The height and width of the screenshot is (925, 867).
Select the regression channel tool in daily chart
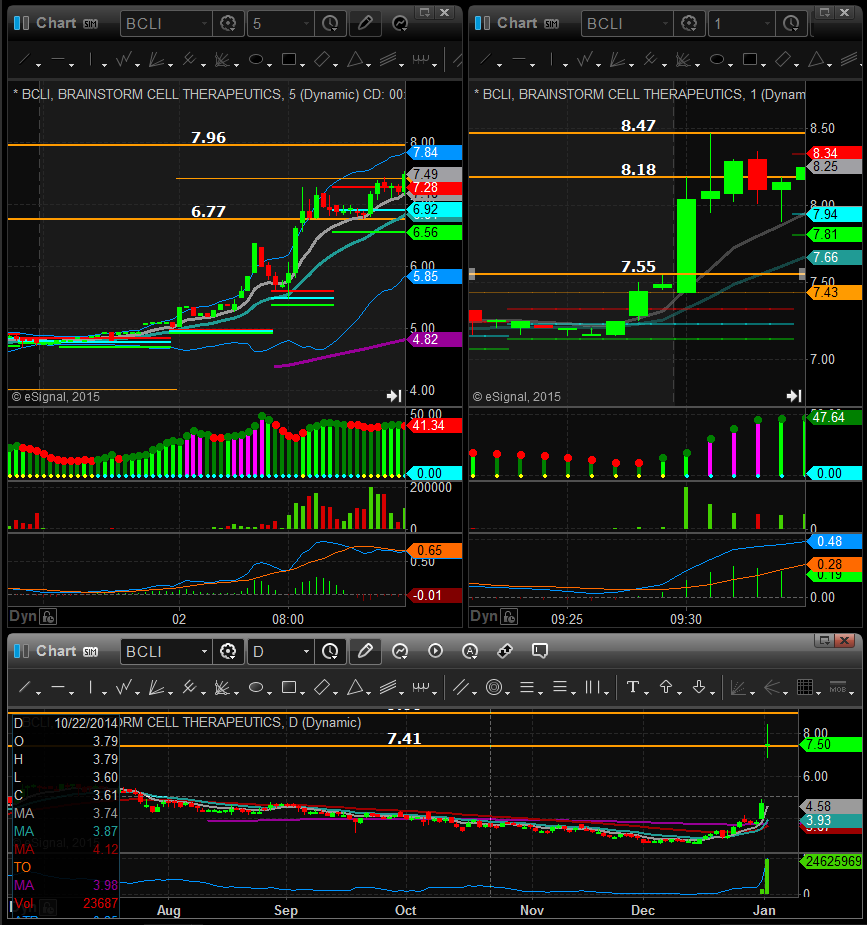click(x=387, y=687)
